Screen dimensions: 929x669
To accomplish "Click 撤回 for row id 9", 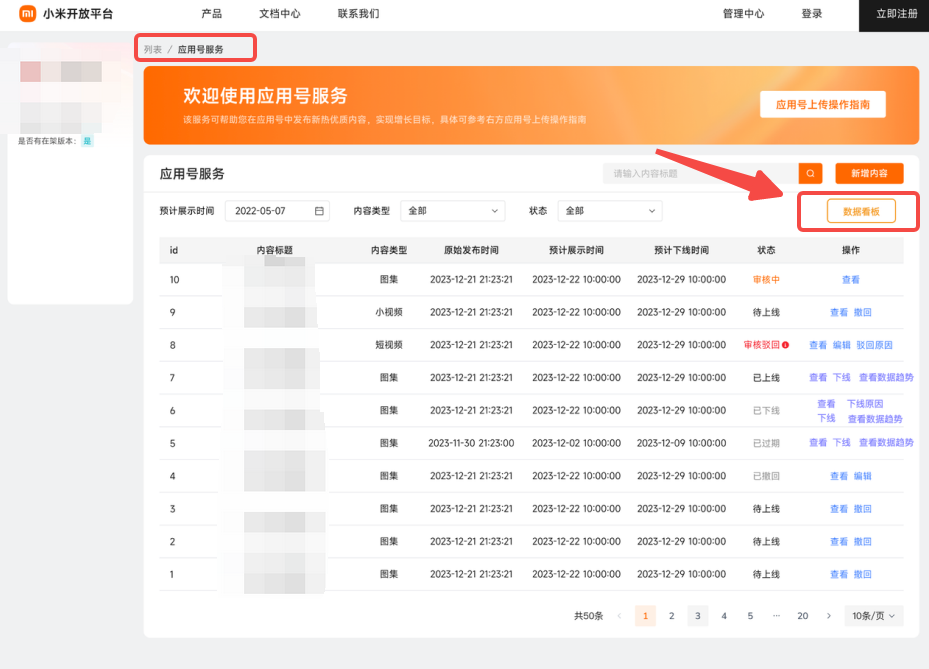I will coord(863,312).
